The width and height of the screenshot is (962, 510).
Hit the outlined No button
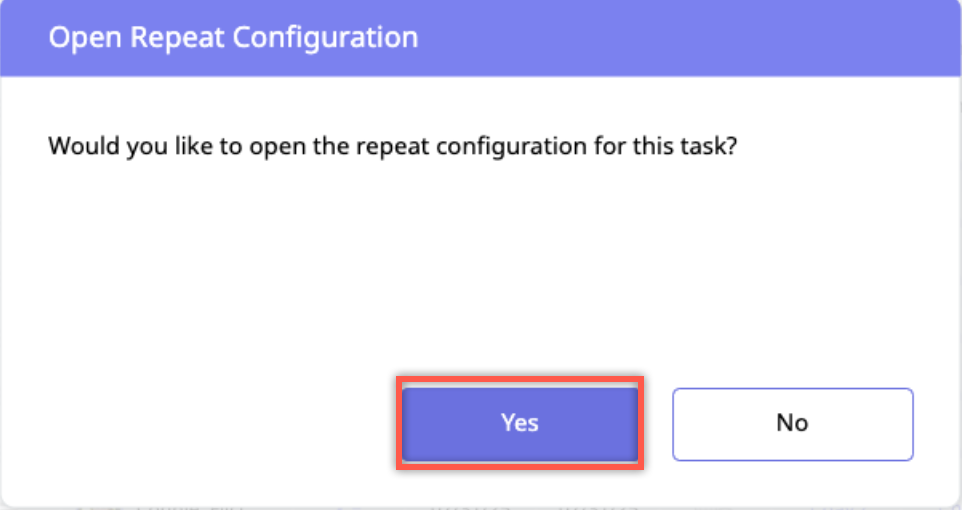792,423
